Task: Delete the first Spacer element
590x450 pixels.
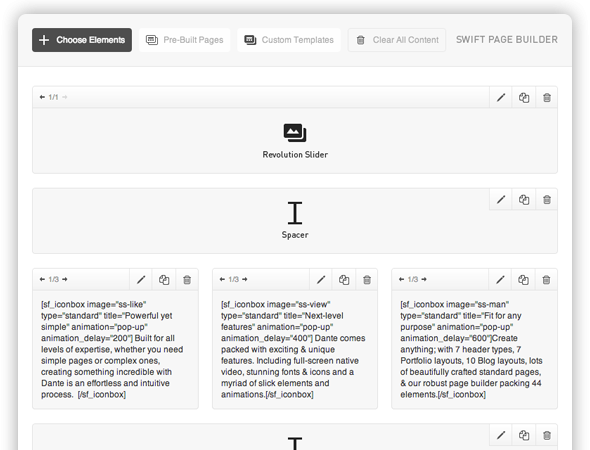Action: click(x=547, y=199)
